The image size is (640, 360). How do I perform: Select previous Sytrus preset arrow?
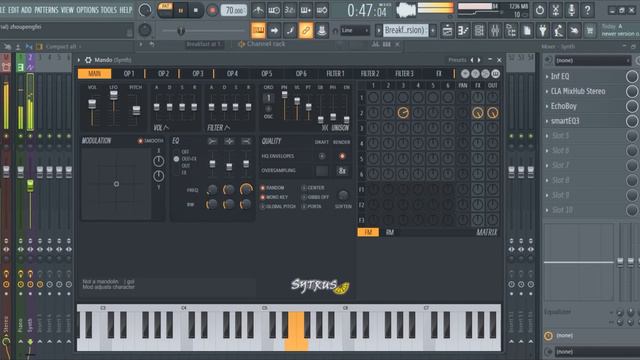pyautogui.click(x=472, y=60)
